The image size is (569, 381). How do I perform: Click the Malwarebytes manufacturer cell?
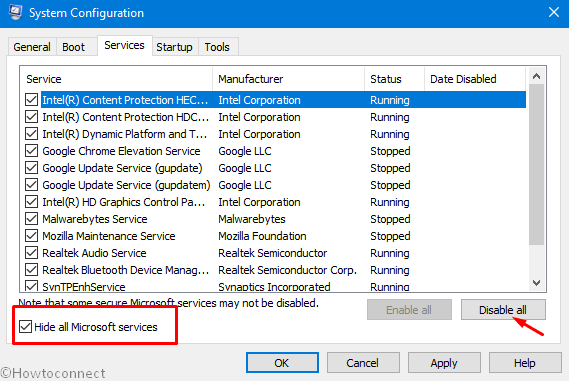point(252,219)
